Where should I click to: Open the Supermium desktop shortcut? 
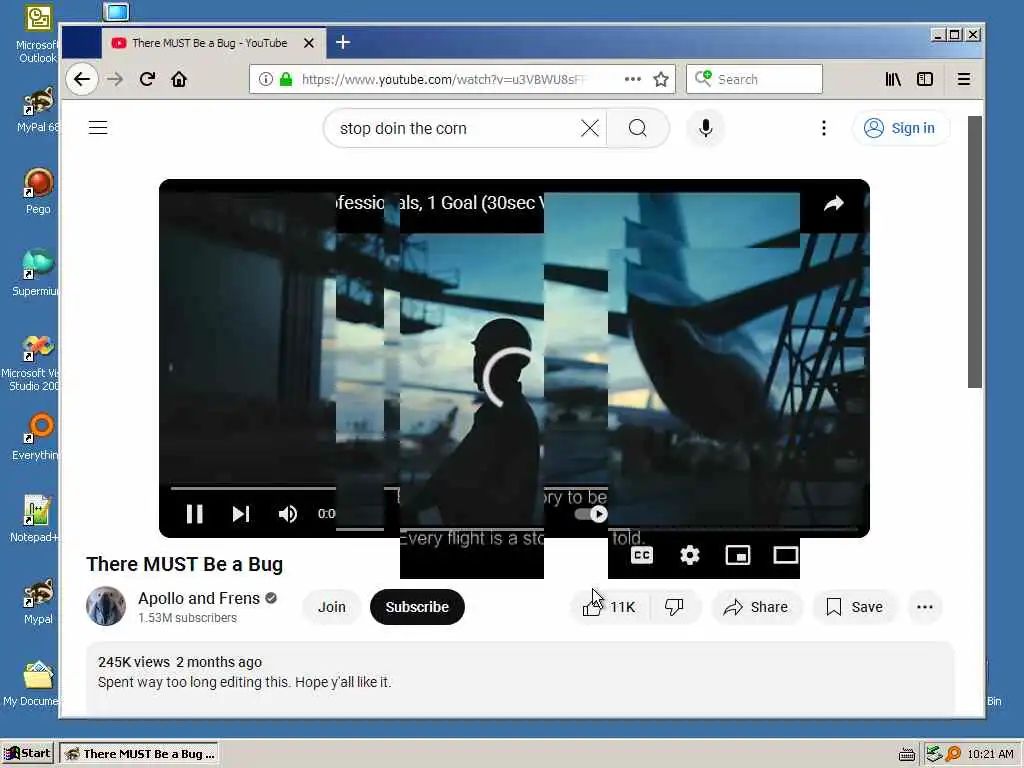(37, 273)
